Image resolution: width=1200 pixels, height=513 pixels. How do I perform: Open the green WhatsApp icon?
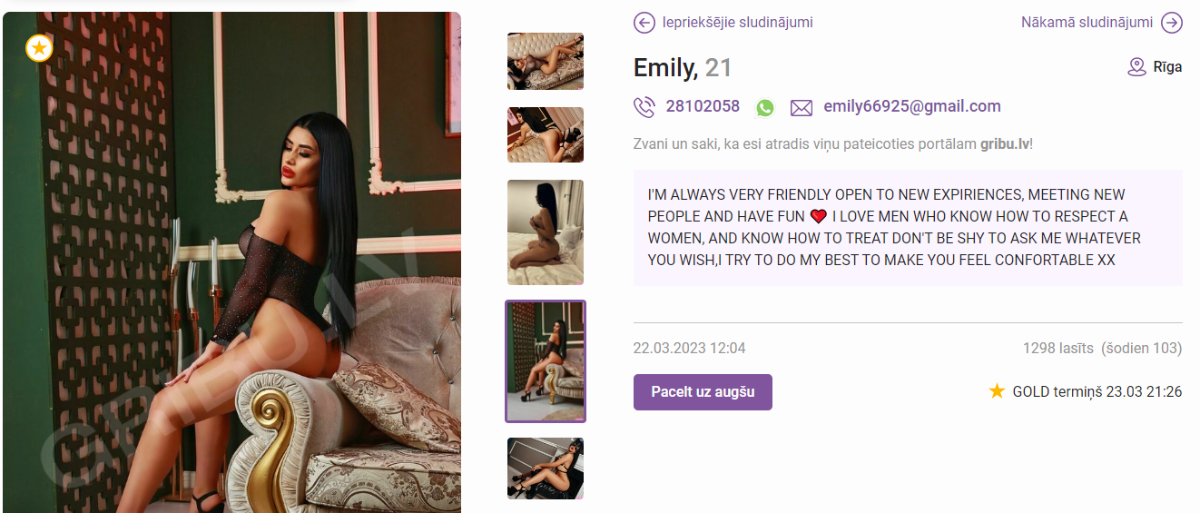click(765, 108)
